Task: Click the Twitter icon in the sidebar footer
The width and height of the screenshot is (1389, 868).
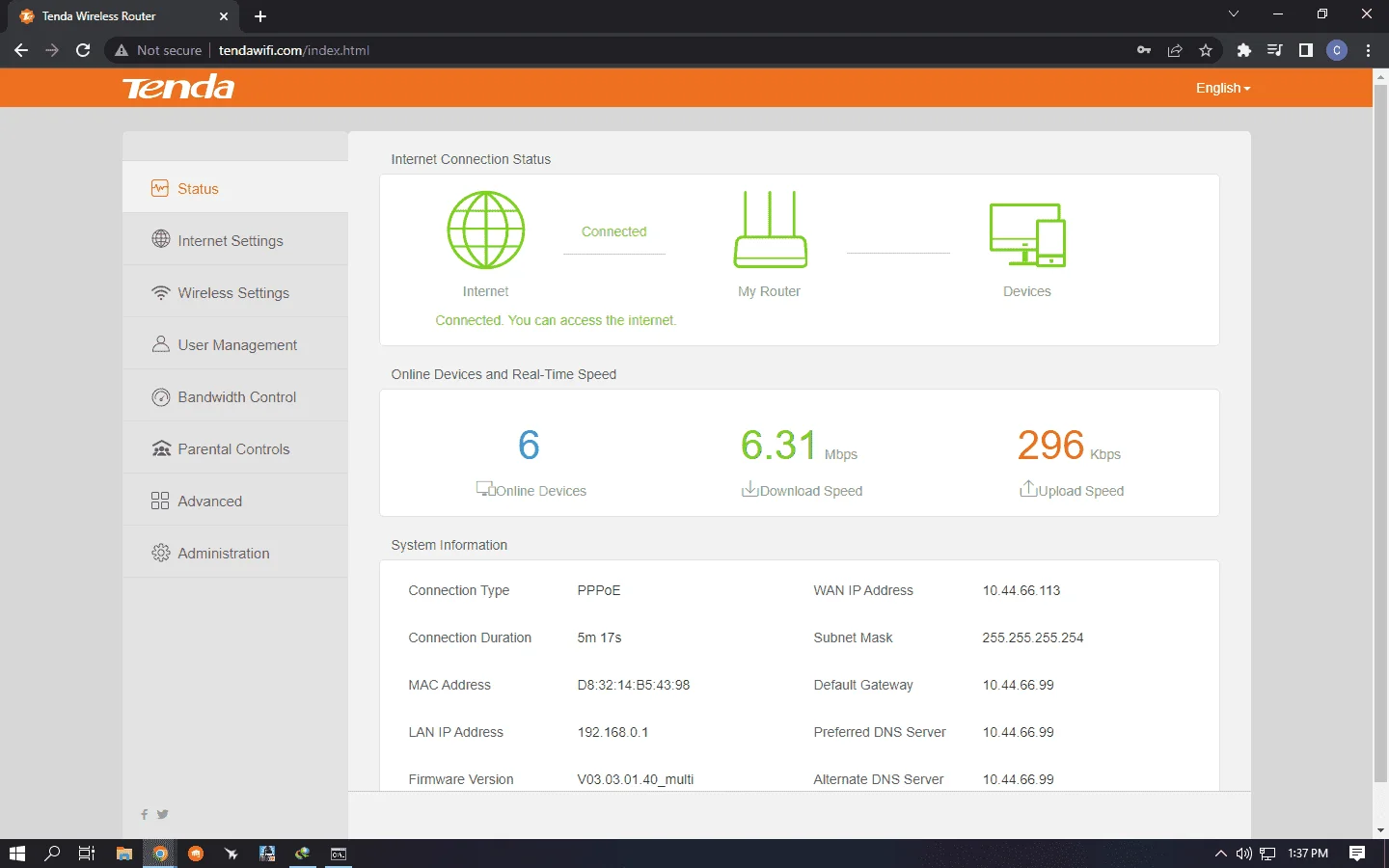Action: click(x=163, y=814)
